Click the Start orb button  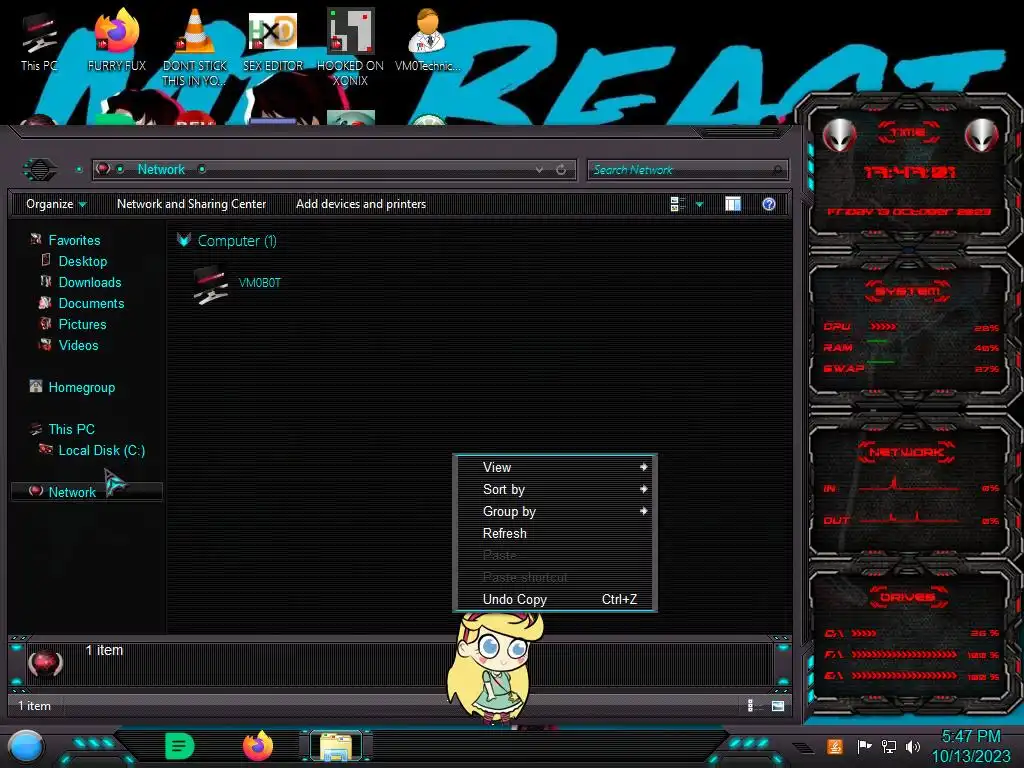(26, 746)
